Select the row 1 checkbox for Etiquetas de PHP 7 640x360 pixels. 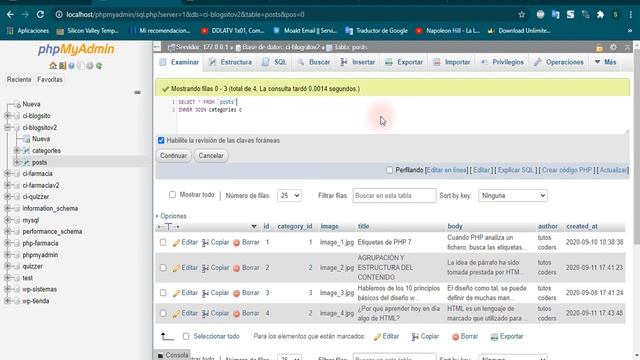(x=163, y=242)
